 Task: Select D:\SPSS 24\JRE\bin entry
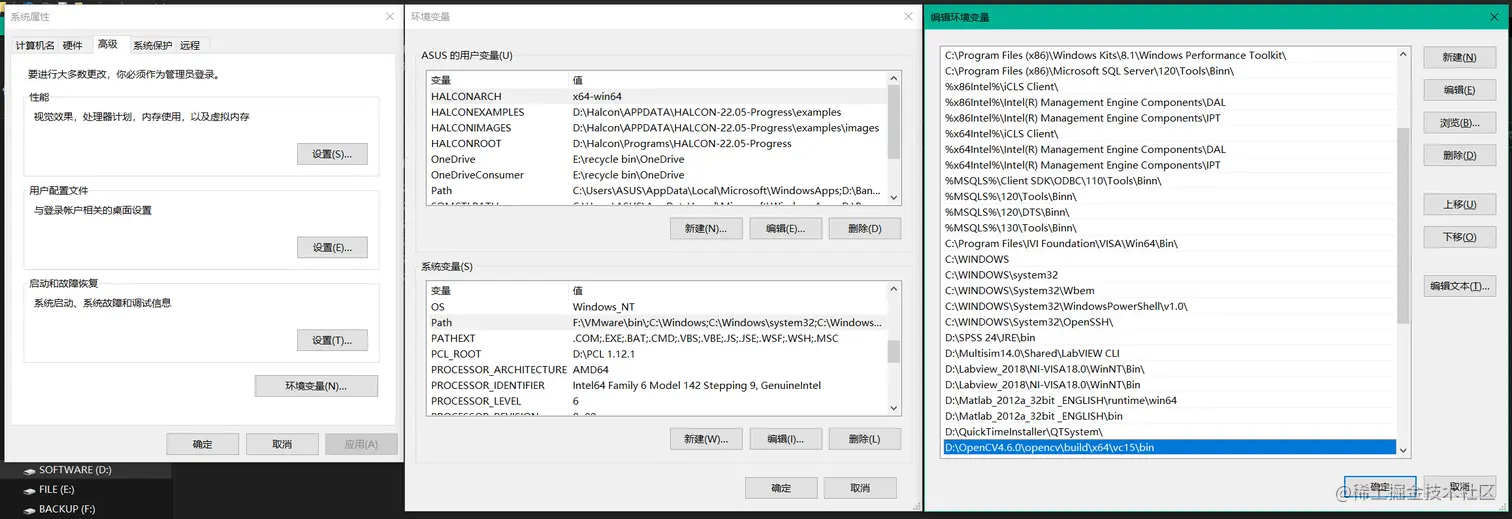click(x=1169, y=337)
